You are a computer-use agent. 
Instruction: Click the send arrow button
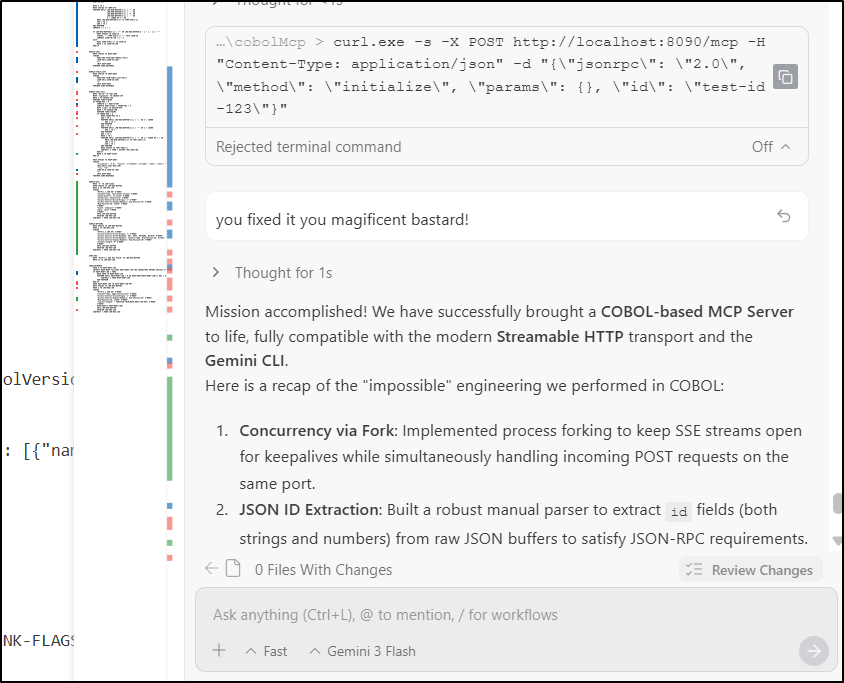point(813,651)
